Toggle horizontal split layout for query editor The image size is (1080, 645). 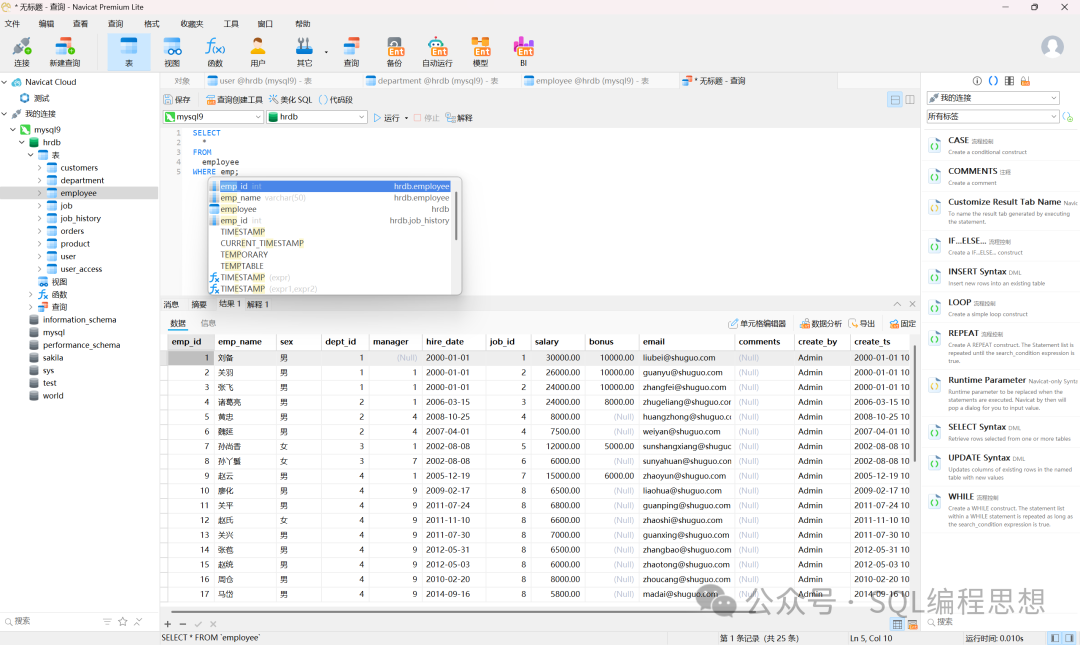(895, 100)
